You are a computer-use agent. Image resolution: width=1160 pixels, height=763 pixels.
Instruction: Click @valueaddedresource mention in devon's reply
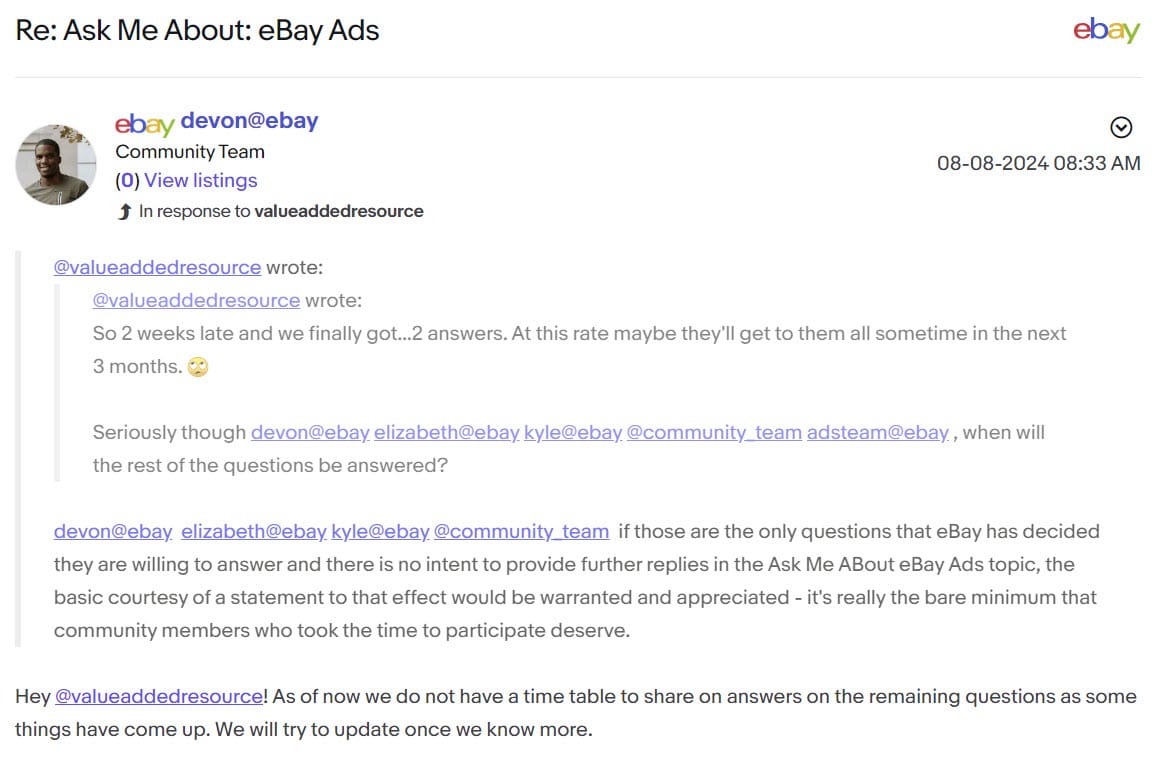(158, 696)
